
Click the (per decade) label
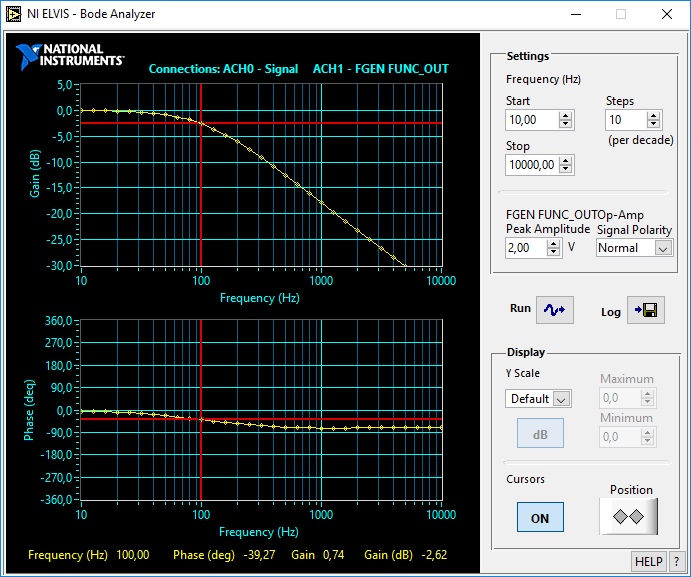(641, 140)
